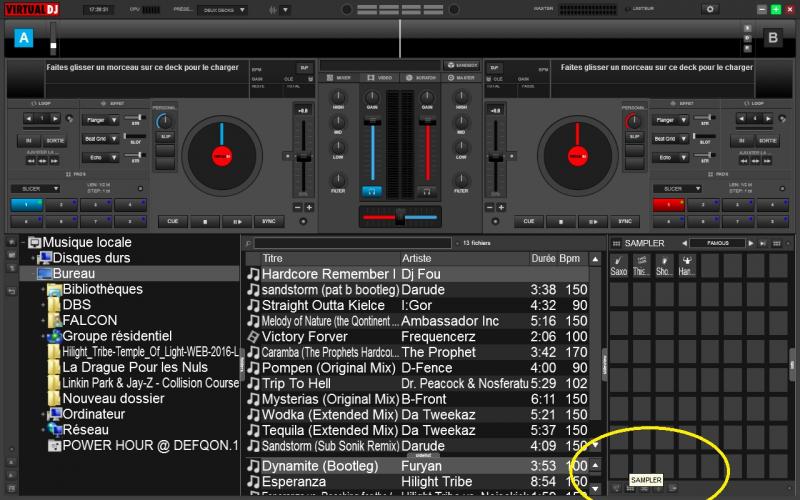
Task: Click the sampler view icon in bottom bar
Action: pos(631,489)
